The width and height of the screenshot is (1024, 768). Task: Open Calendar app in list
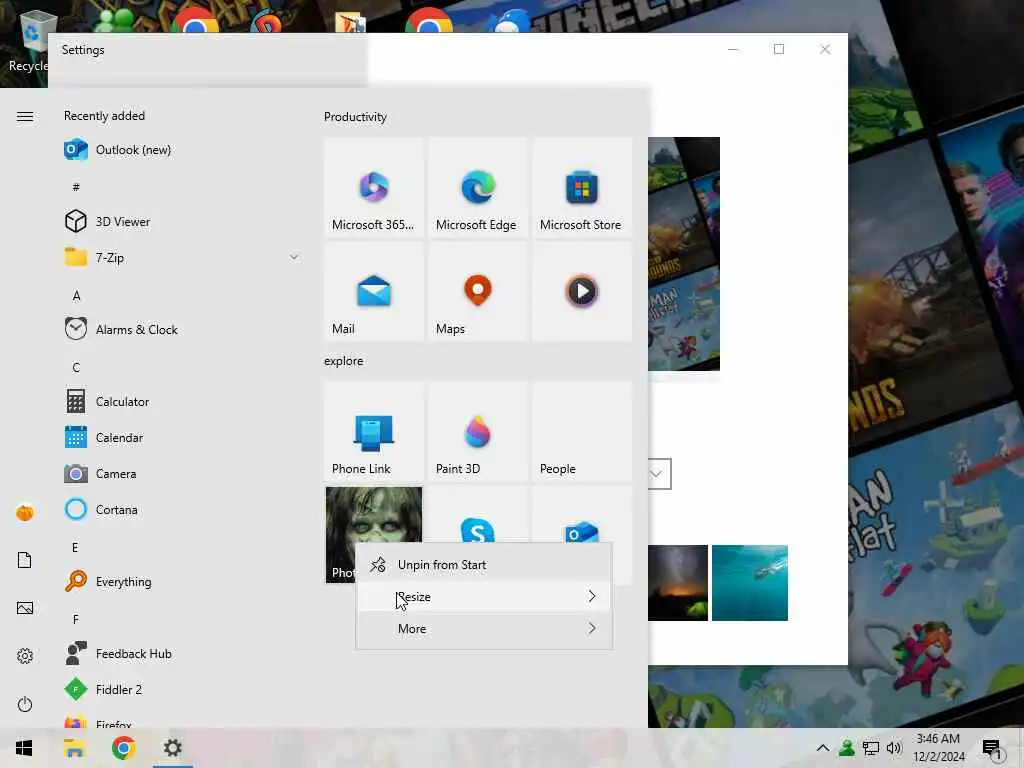click(x=182, y=438)
